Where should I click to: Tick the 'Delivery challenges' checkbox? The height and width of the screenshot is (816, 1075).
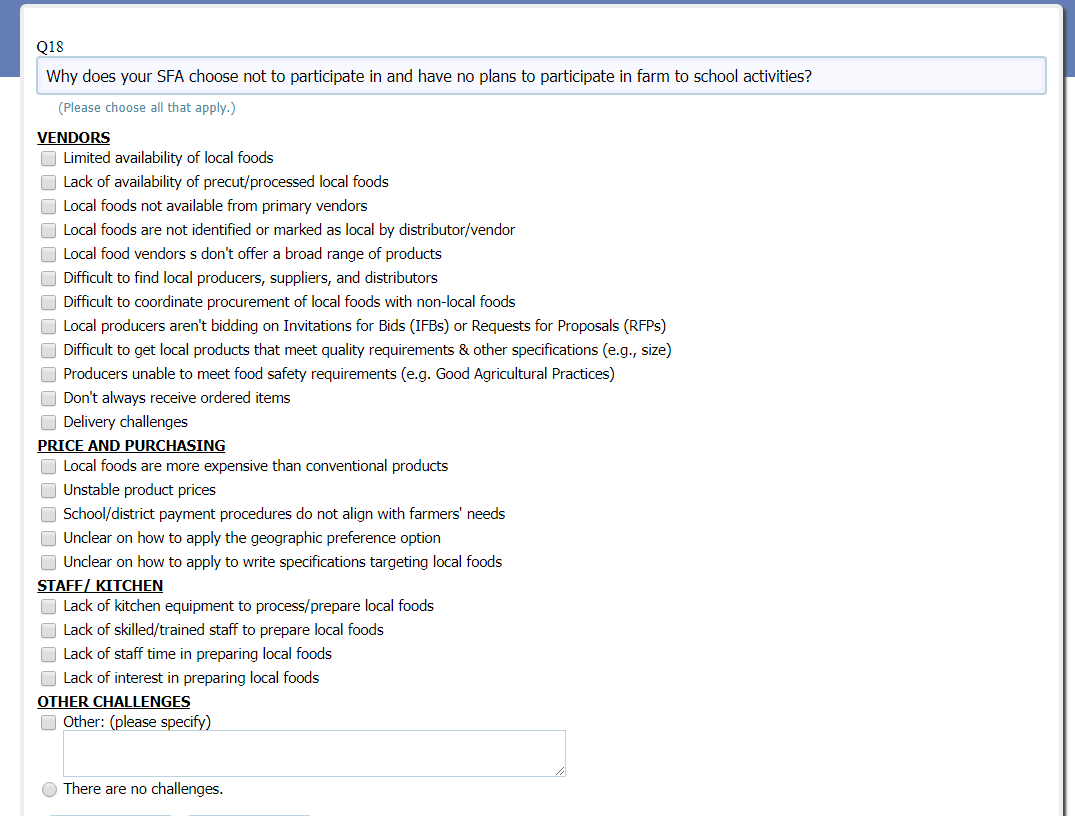click(x=49, y=422)
